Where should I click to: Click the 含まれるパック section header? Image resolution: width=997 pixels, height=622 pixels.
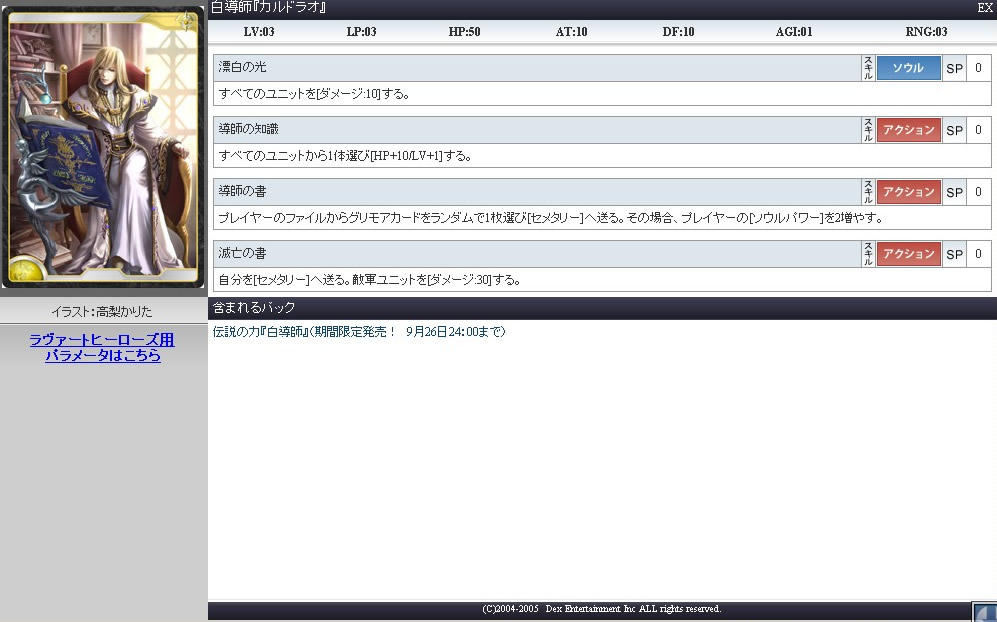coord(254,308)
